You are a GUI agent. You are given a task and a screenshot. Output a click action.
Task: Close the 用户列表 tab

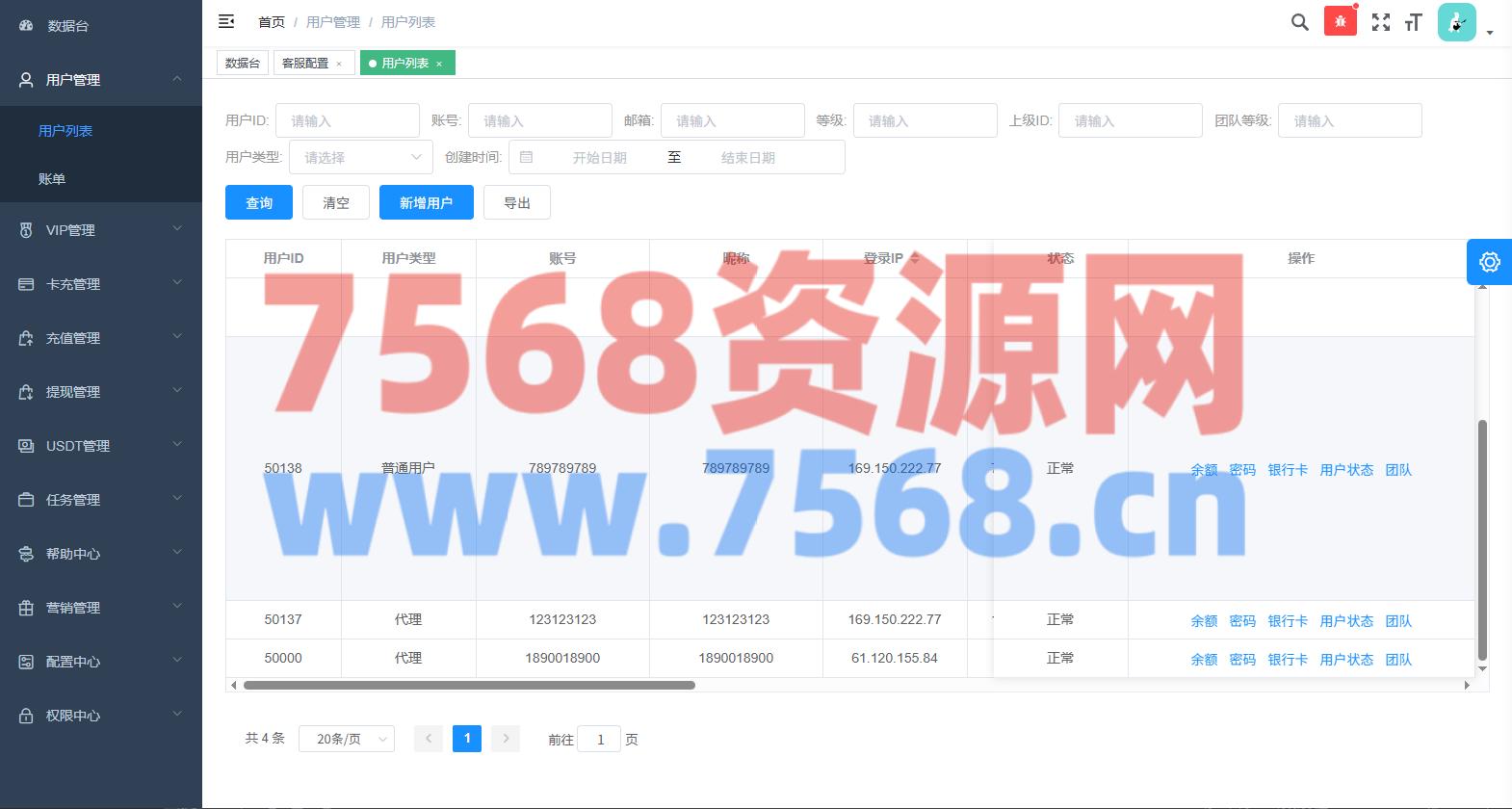(x=439, y=64)
